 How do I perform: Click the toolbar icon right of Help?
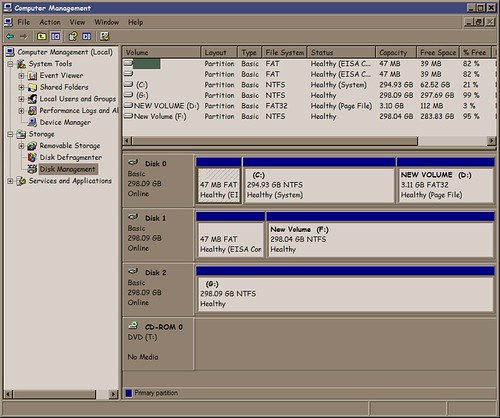pyautogui.click(x=86, y=36)
